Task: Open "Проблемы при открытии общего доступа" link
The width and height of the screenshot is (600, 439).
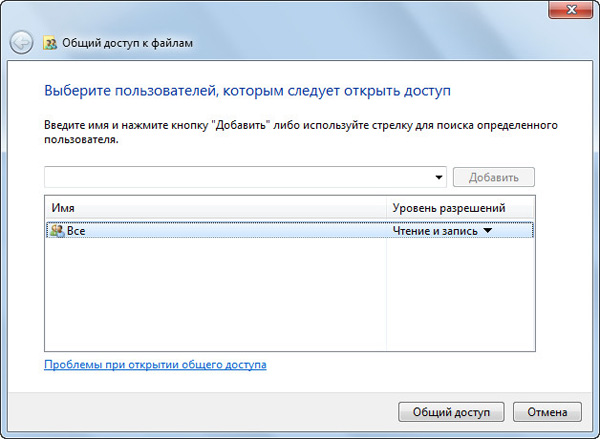Action: pos(155,365)
